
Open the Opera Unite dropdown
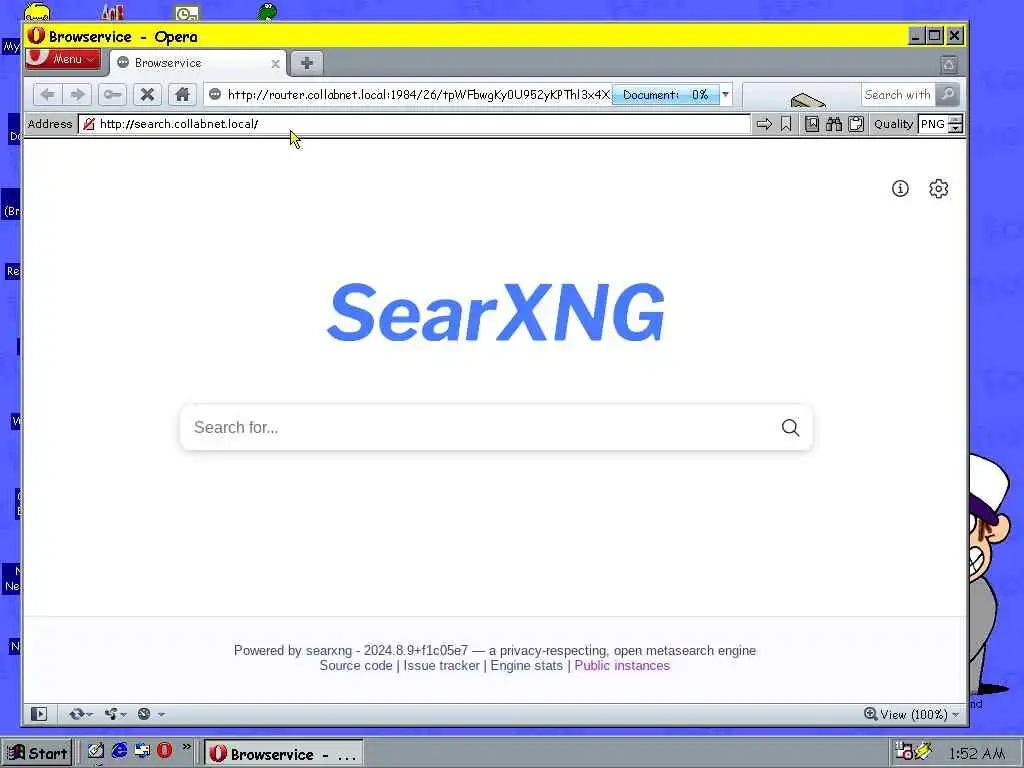point(116,714)
